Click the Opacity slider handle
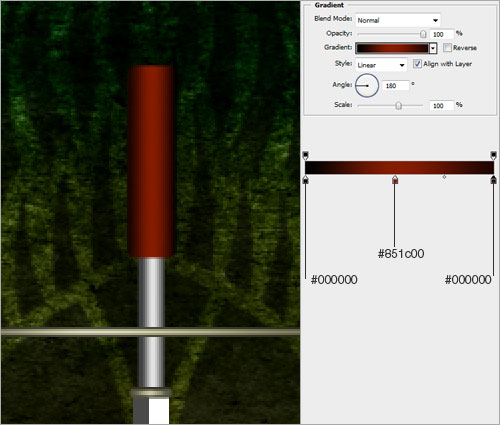500x425 pixels. tap(423, 34)
